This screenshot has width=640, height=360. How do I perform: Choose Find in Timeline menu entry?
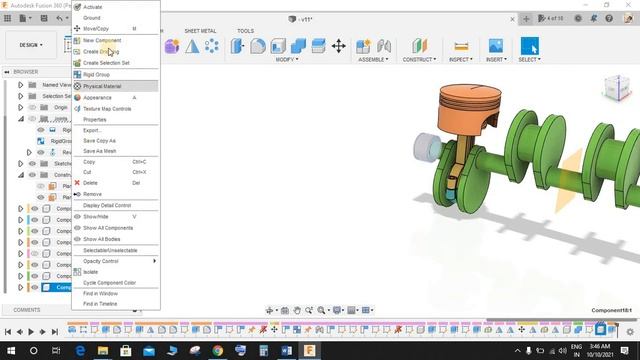[x=116, y=304]
